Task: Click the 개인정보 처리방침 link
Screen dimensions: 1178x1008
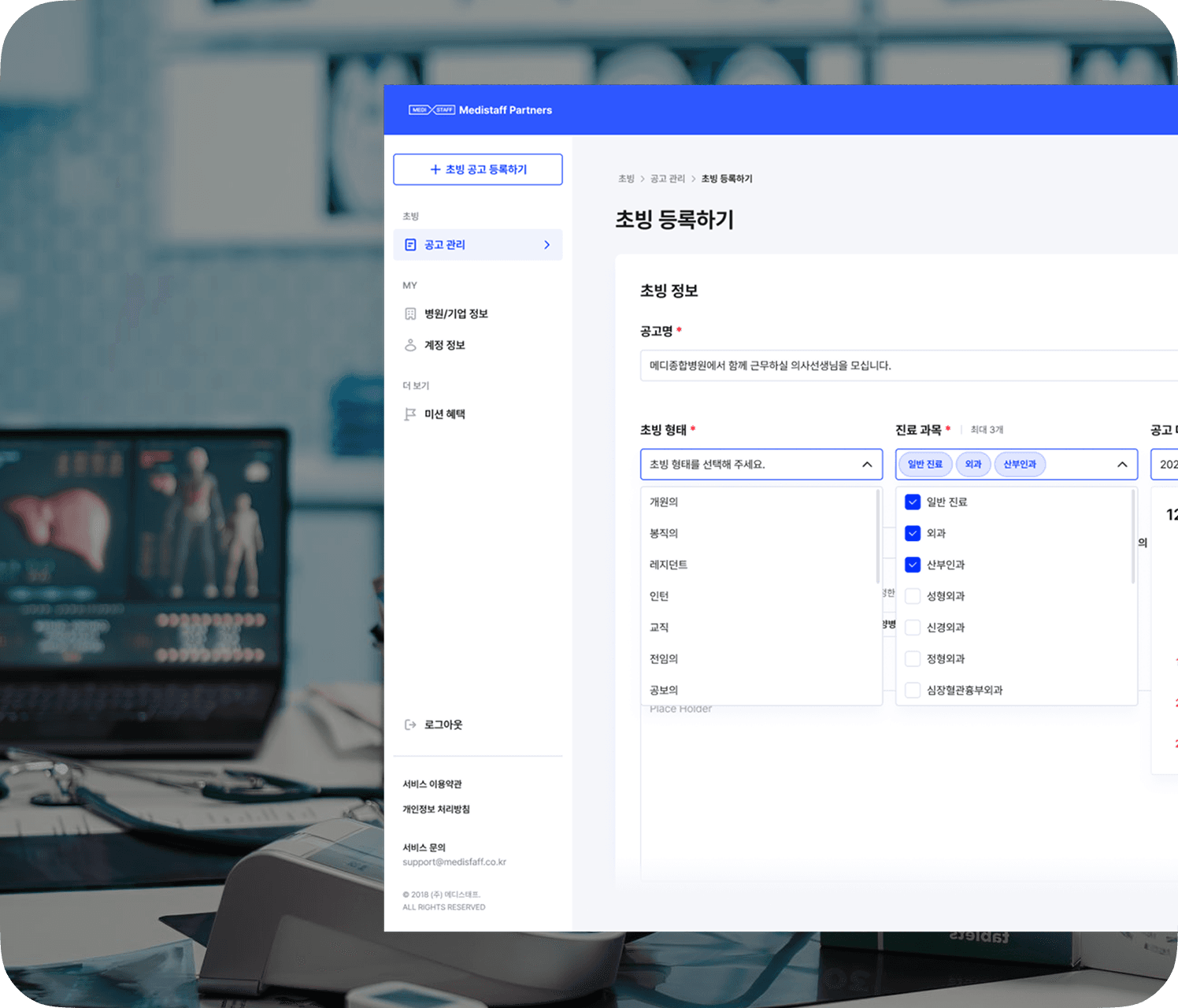Action: tap(435, 809)
